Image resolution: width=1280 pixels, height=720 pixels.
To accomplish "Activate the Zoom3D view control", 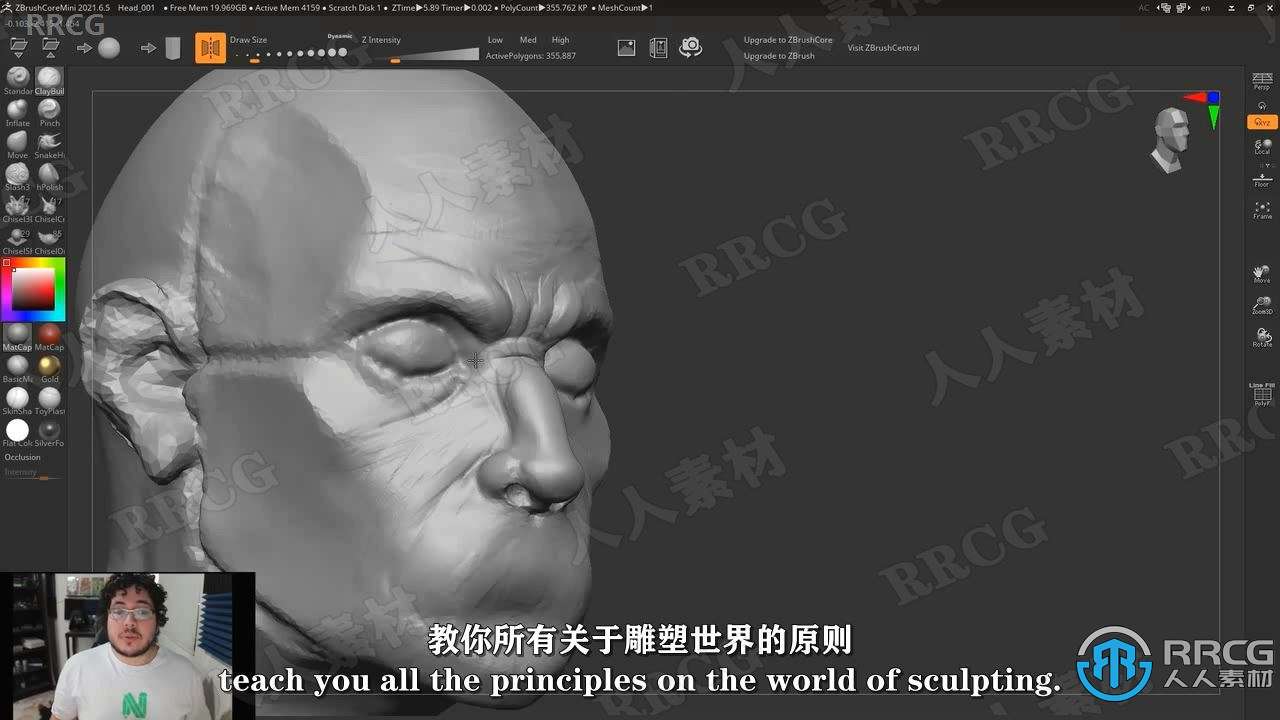I will pos(1262,305).
